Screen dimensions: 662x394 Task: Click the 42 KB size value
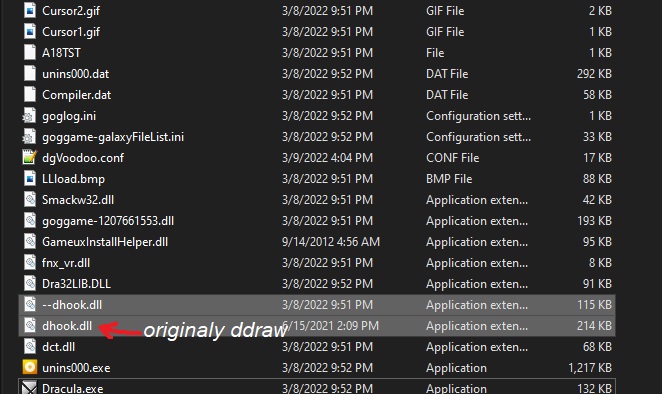tap(597, 200)
